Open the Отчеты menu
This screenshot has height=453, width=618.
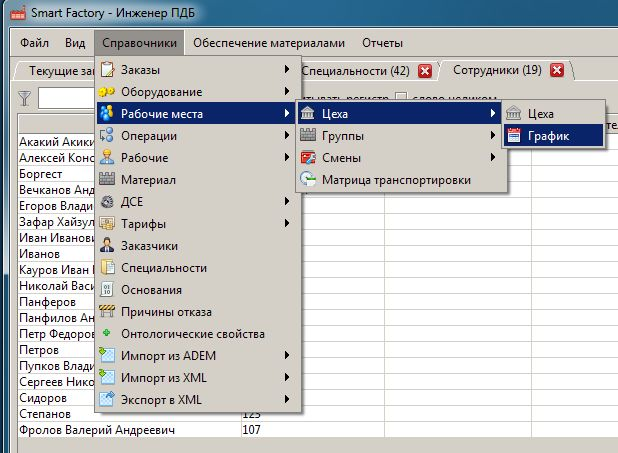tap(382, 43)
